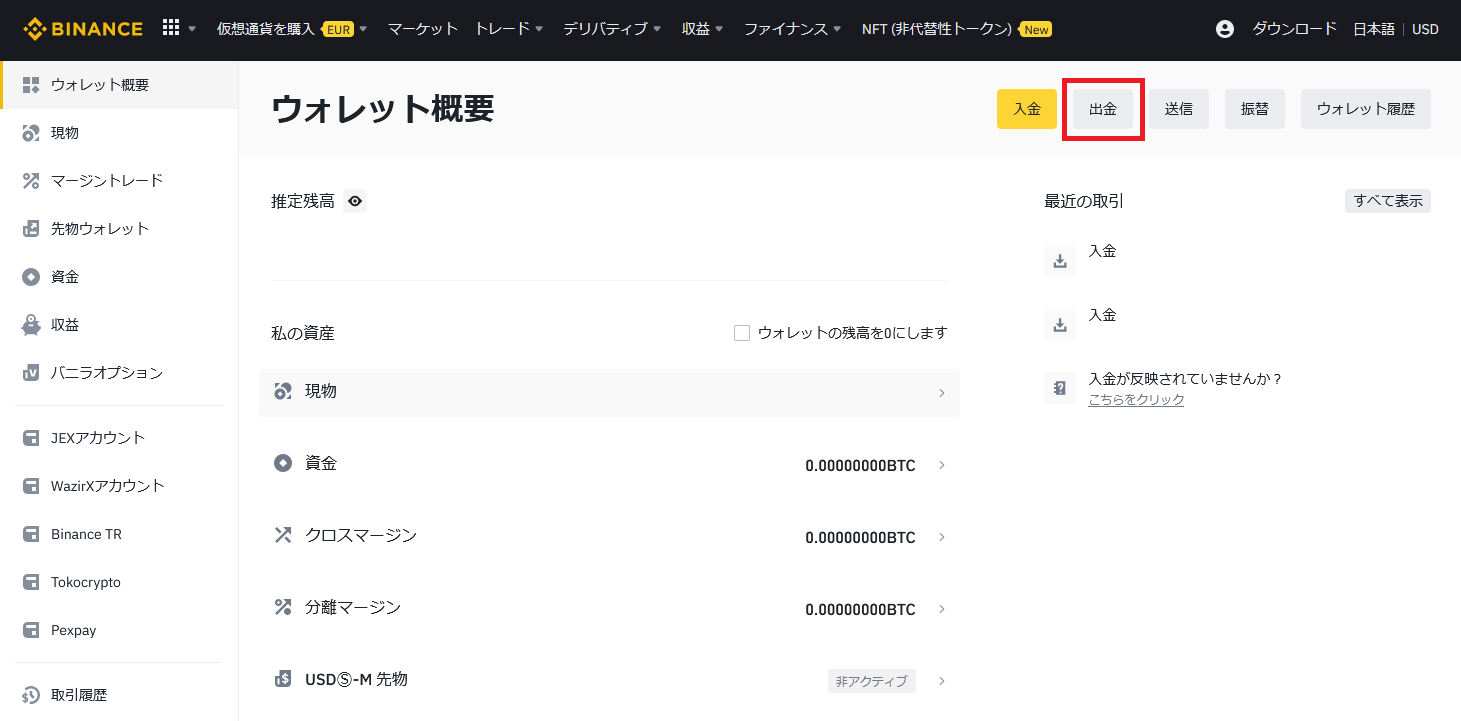The width and height of the screenshot is (1461, 721).
Task: Click the 収益 sidebar icon
Action: tap(31, 325)
